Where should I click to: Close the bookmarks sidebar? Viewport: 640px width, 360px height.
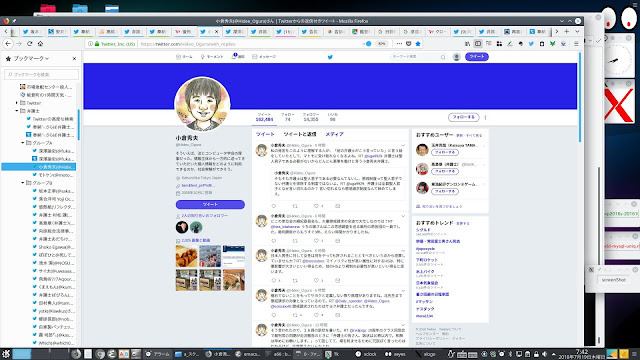point(74,58)
